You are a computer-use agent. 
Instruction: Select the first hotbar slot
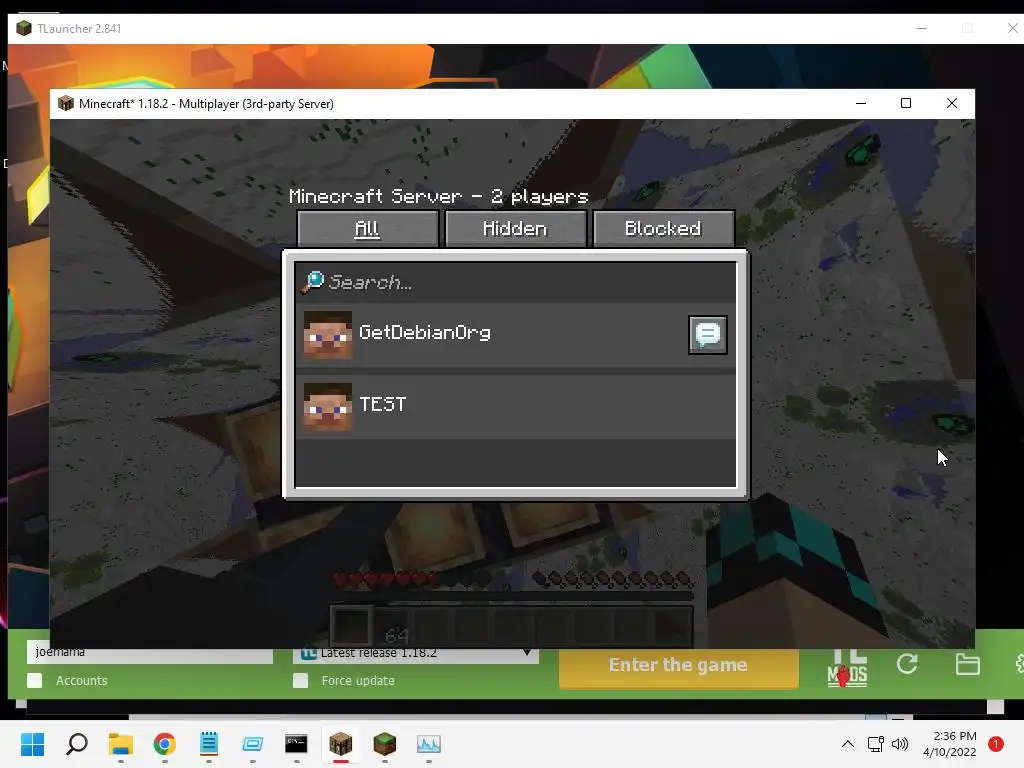click(x=351, y=626)
